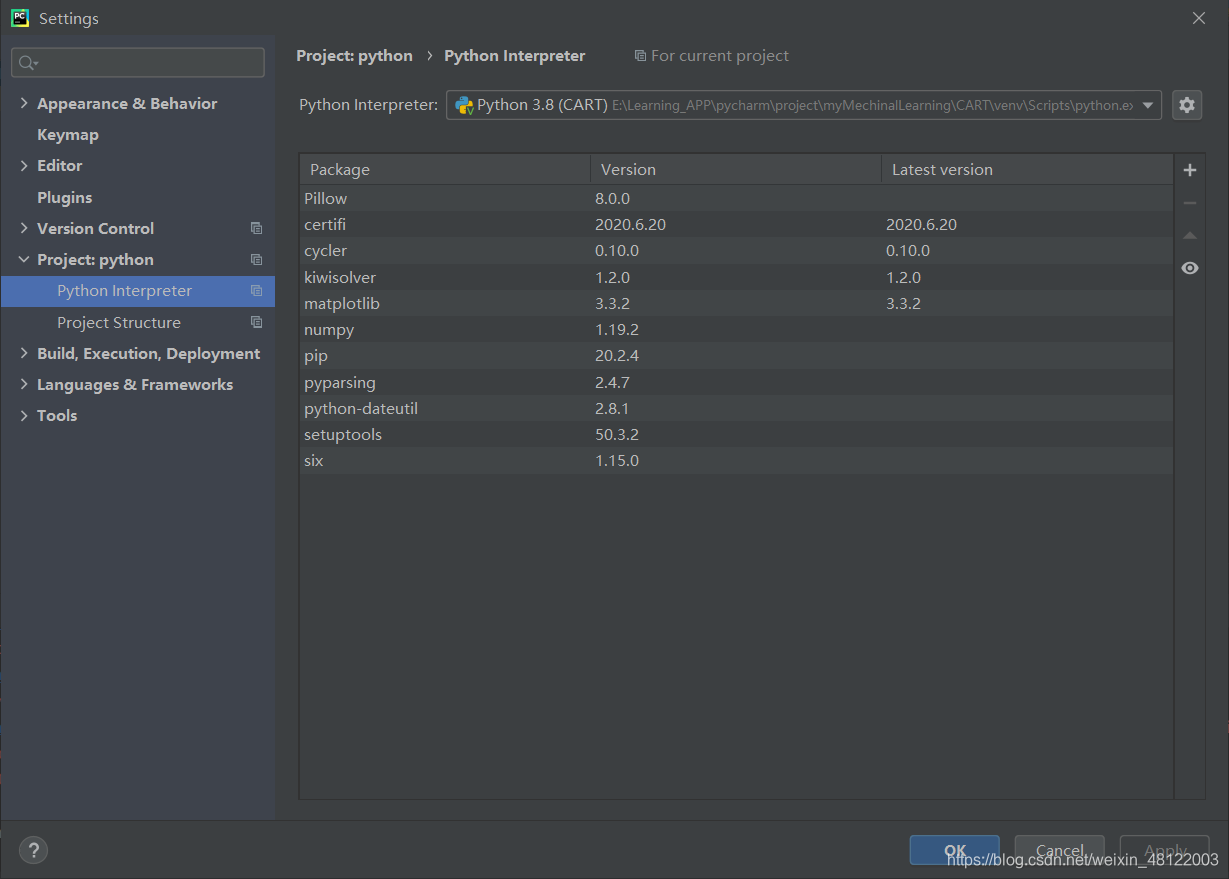Click the Version column header
This screenshot has width=1229, height=879.
click(736, 170)
